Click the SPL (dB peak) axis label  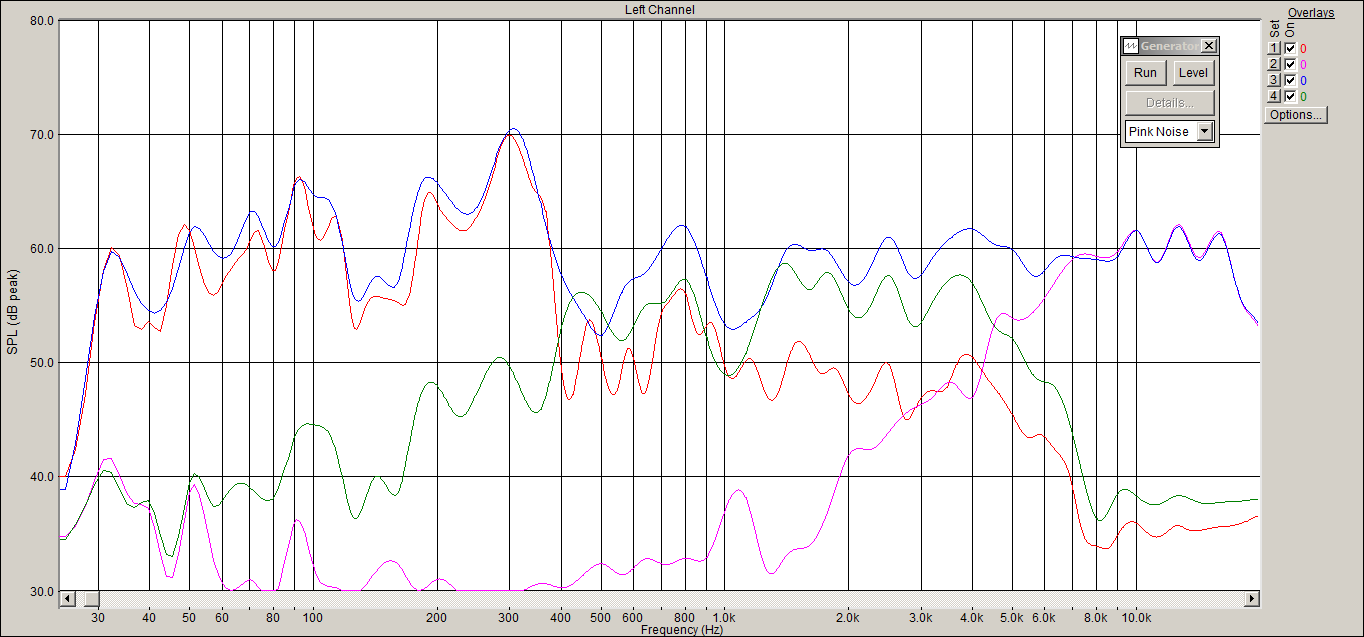(x=13, y=311)
